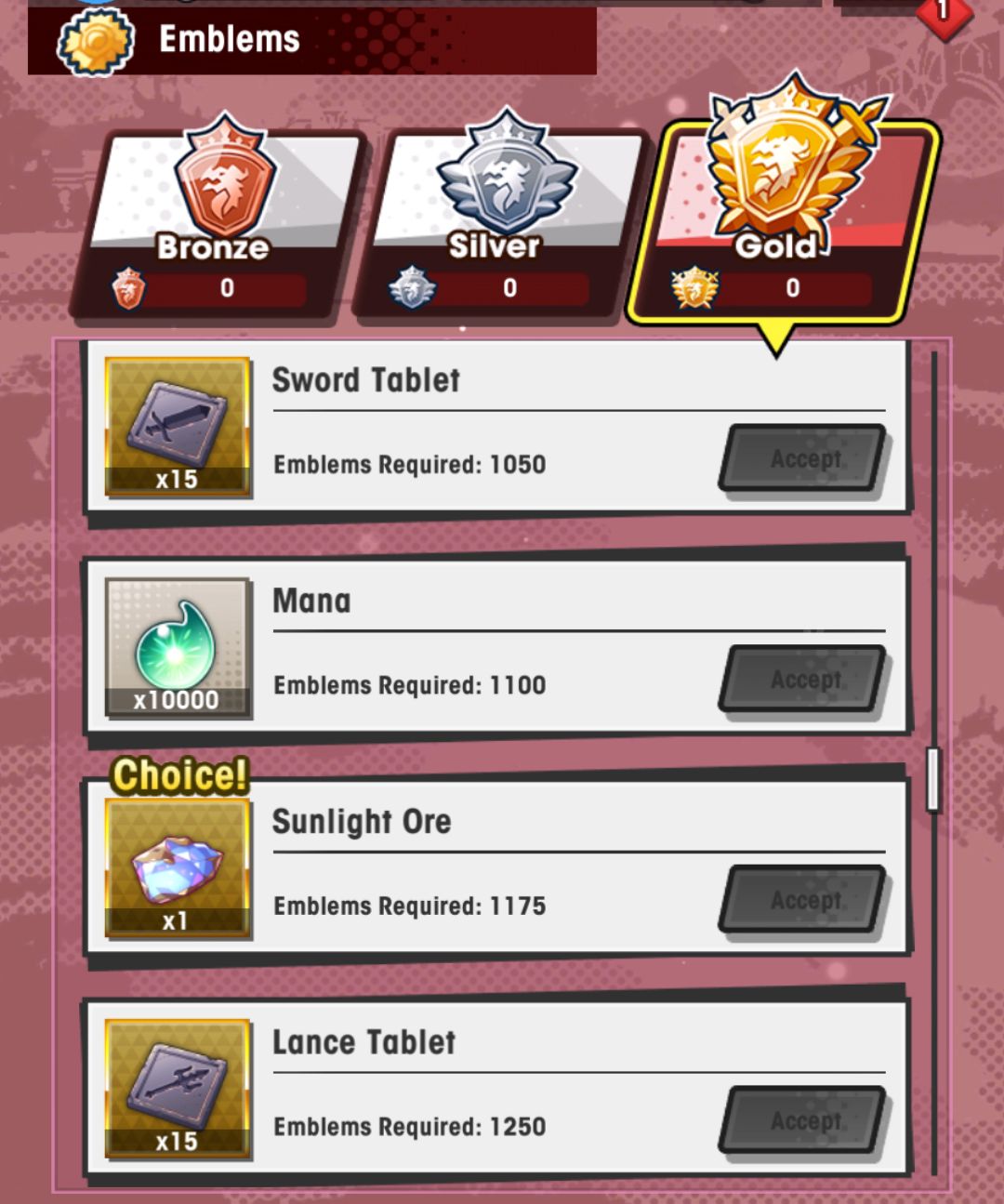The height and width of the screenshot is (1204, 1004).
Task: Accept the Lance Tablet reward
Action: pyautogui.click(x=803, y=1120)
